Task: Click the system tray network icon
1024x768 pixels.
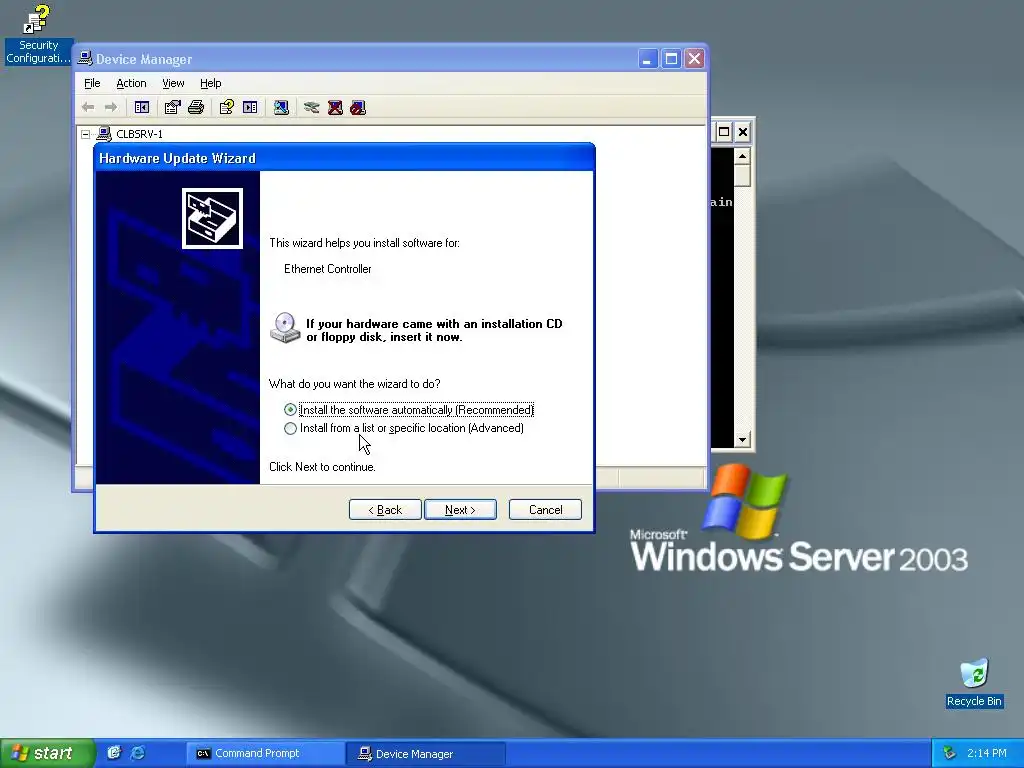Action: pyautogui.click(x=950, y=753)
